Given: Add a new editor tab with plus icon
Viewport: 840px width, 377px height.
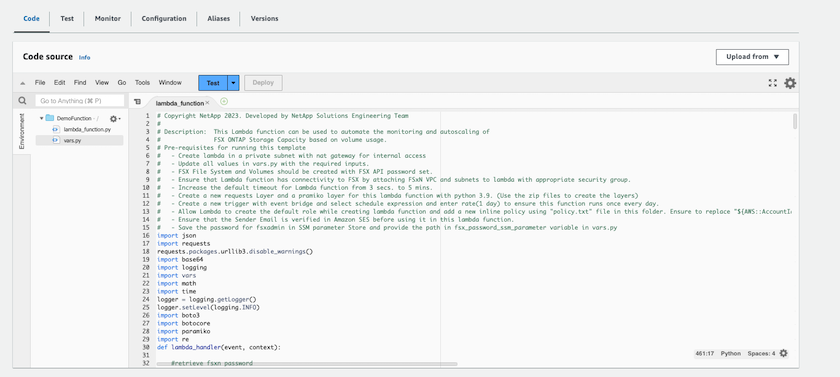Looking at the screenshot, I should (x=224, y=101).
